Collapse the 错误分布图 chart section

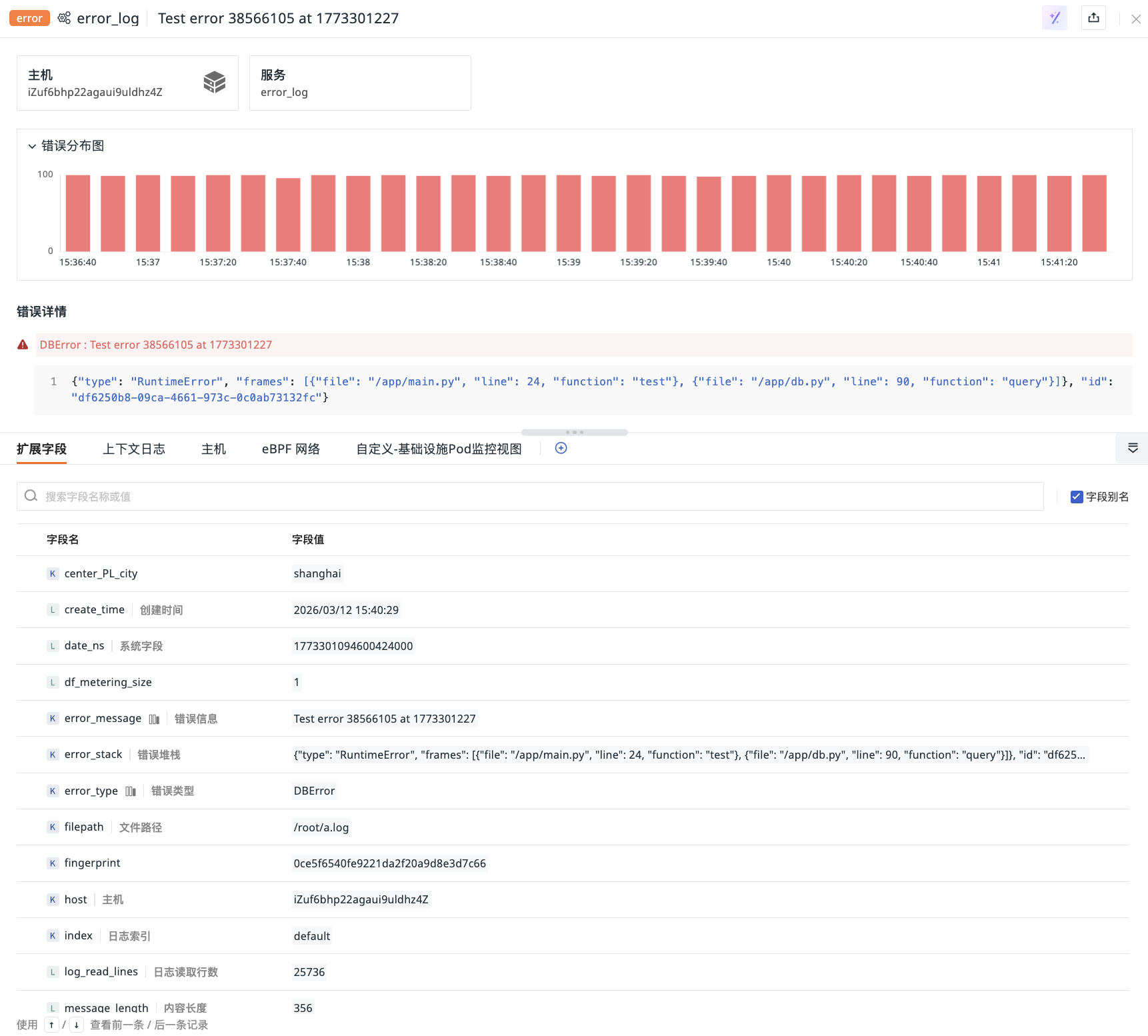click(31, 146)
